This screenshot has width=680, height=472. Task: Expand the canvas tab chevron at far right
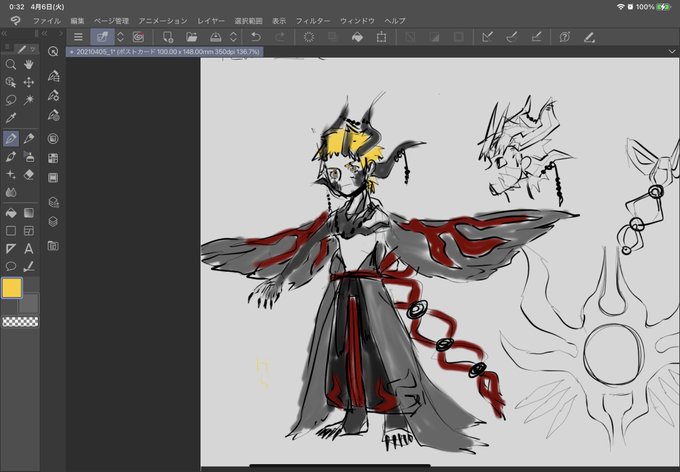(x=672, y=51)
